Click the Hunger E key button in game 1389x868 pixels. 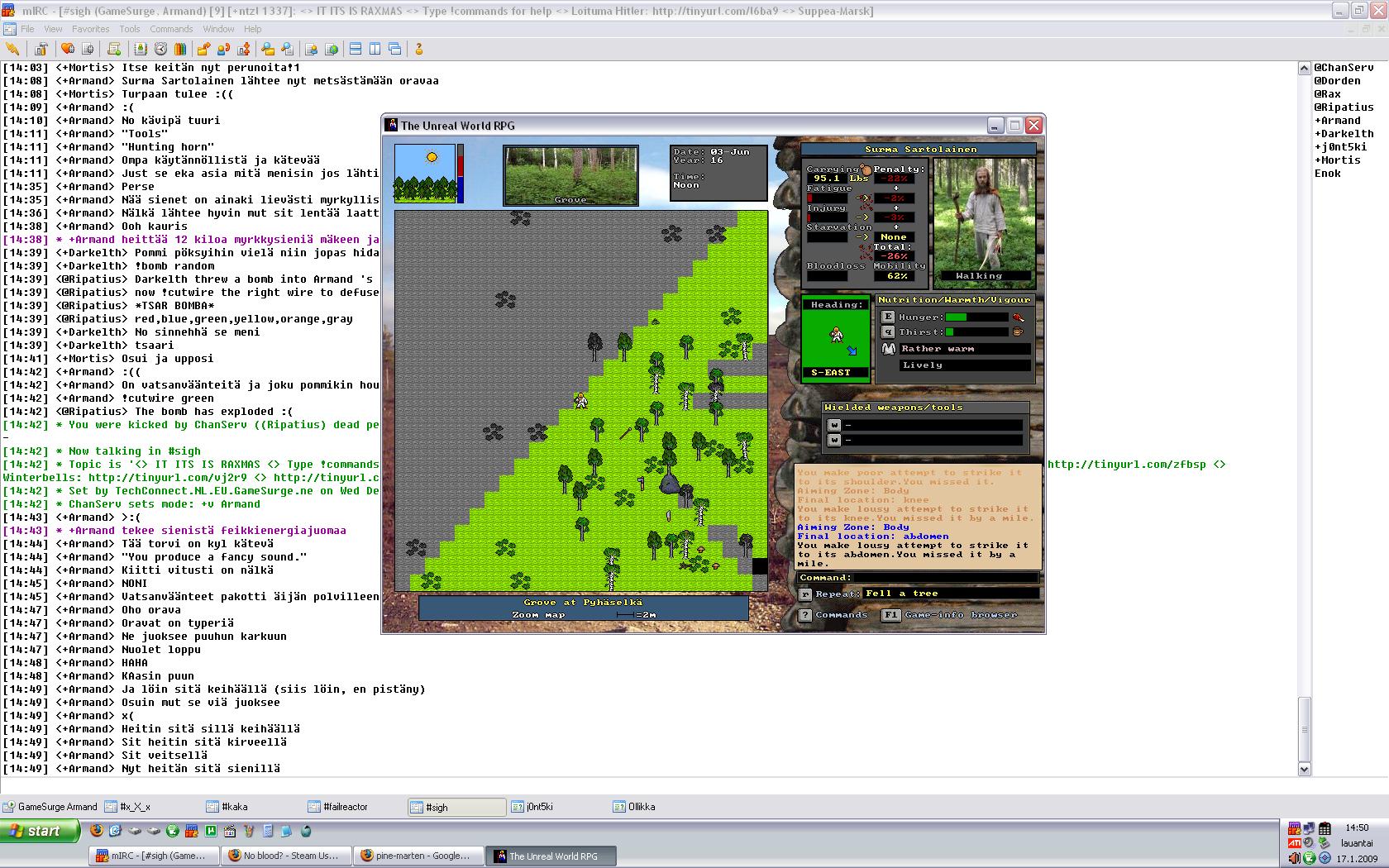(888, 317)
